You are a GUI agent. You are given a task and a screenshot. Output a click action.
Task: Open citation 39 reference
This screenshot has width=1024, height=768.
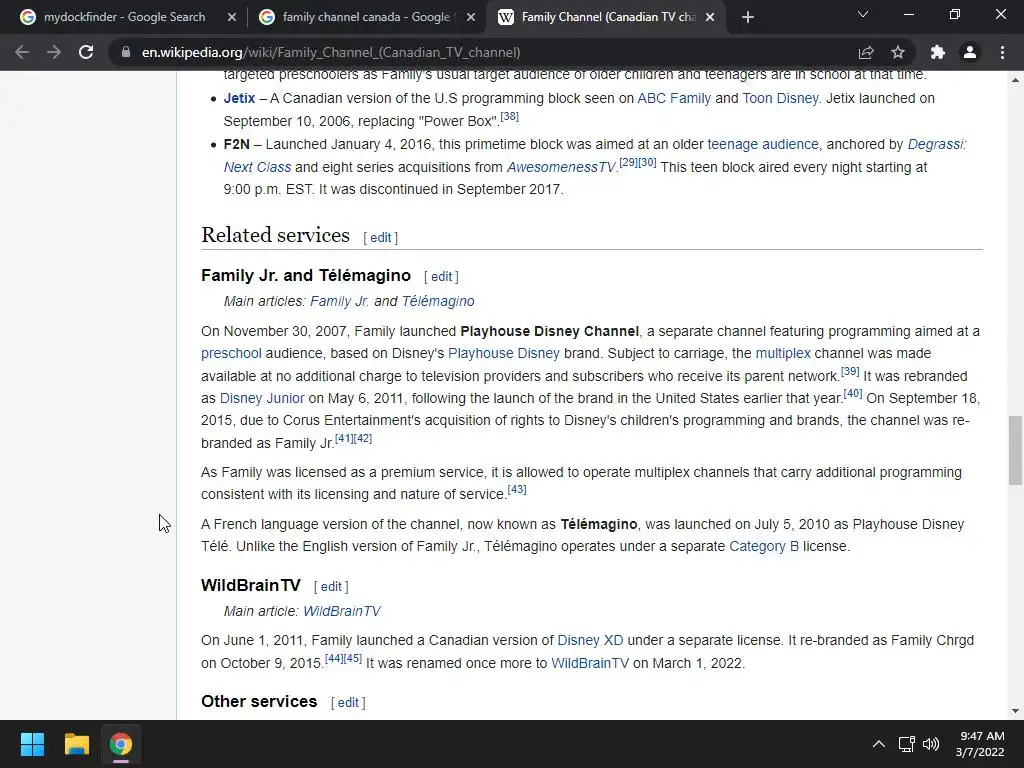[850, 371]
